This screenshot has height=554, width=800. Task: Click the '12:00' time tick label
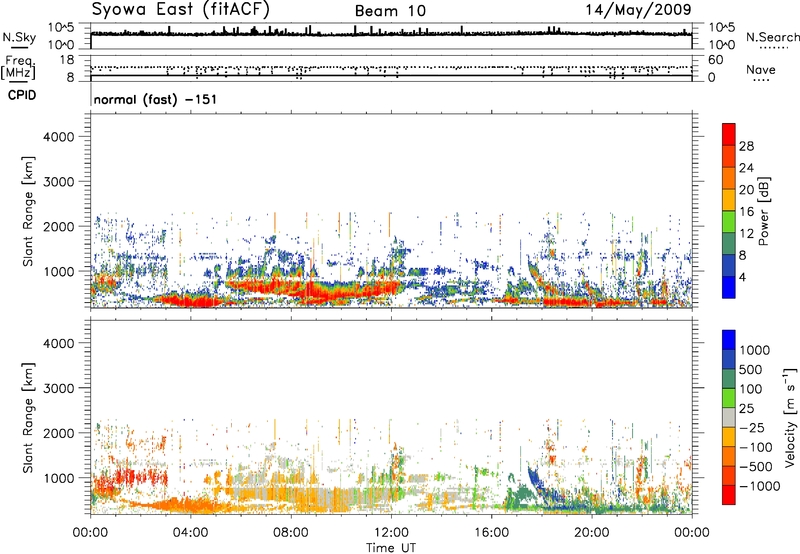point(391,533)
